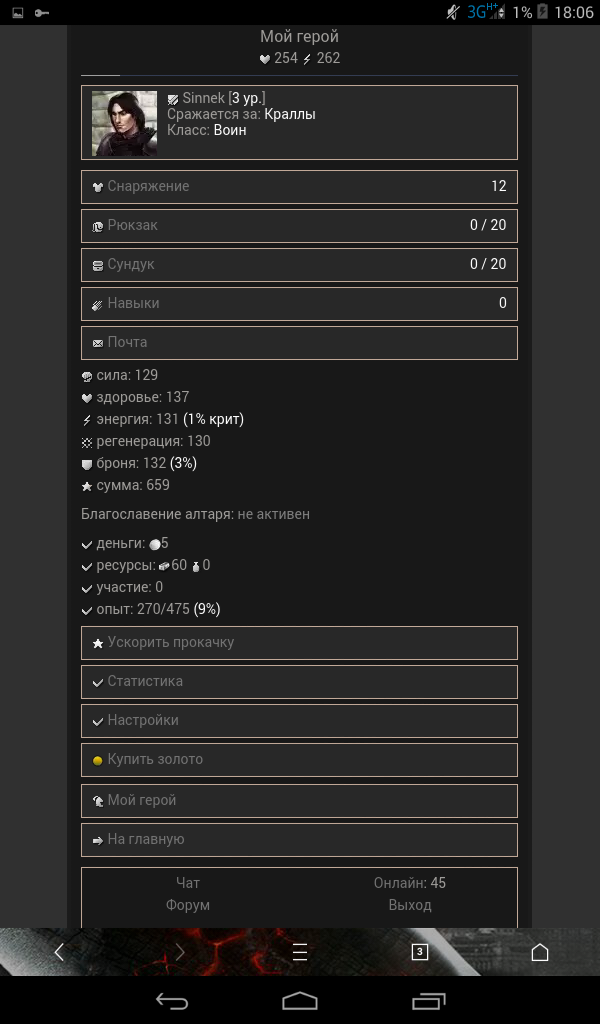Tap the Android back navigation button
Image resolution: width=600 pixels, height=1024 pixels.
click(172, 1000)
